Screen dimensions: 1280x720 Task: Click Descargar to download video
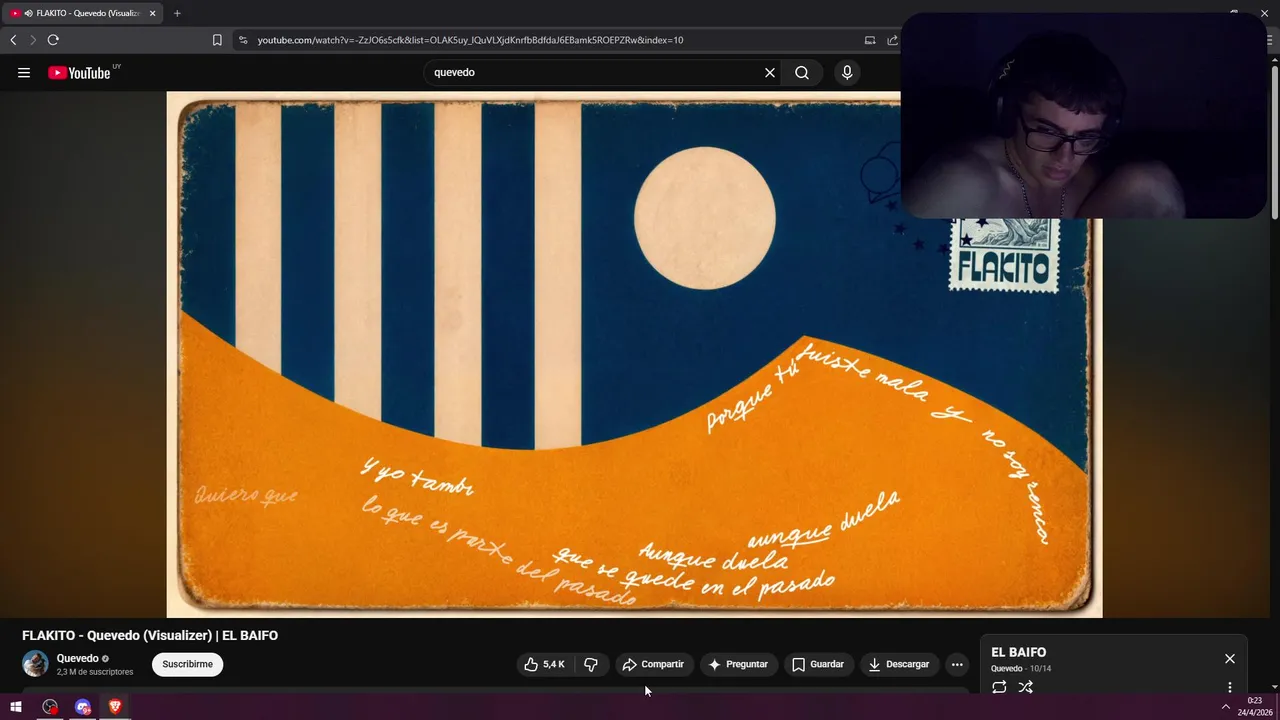[x=899, y=664]
